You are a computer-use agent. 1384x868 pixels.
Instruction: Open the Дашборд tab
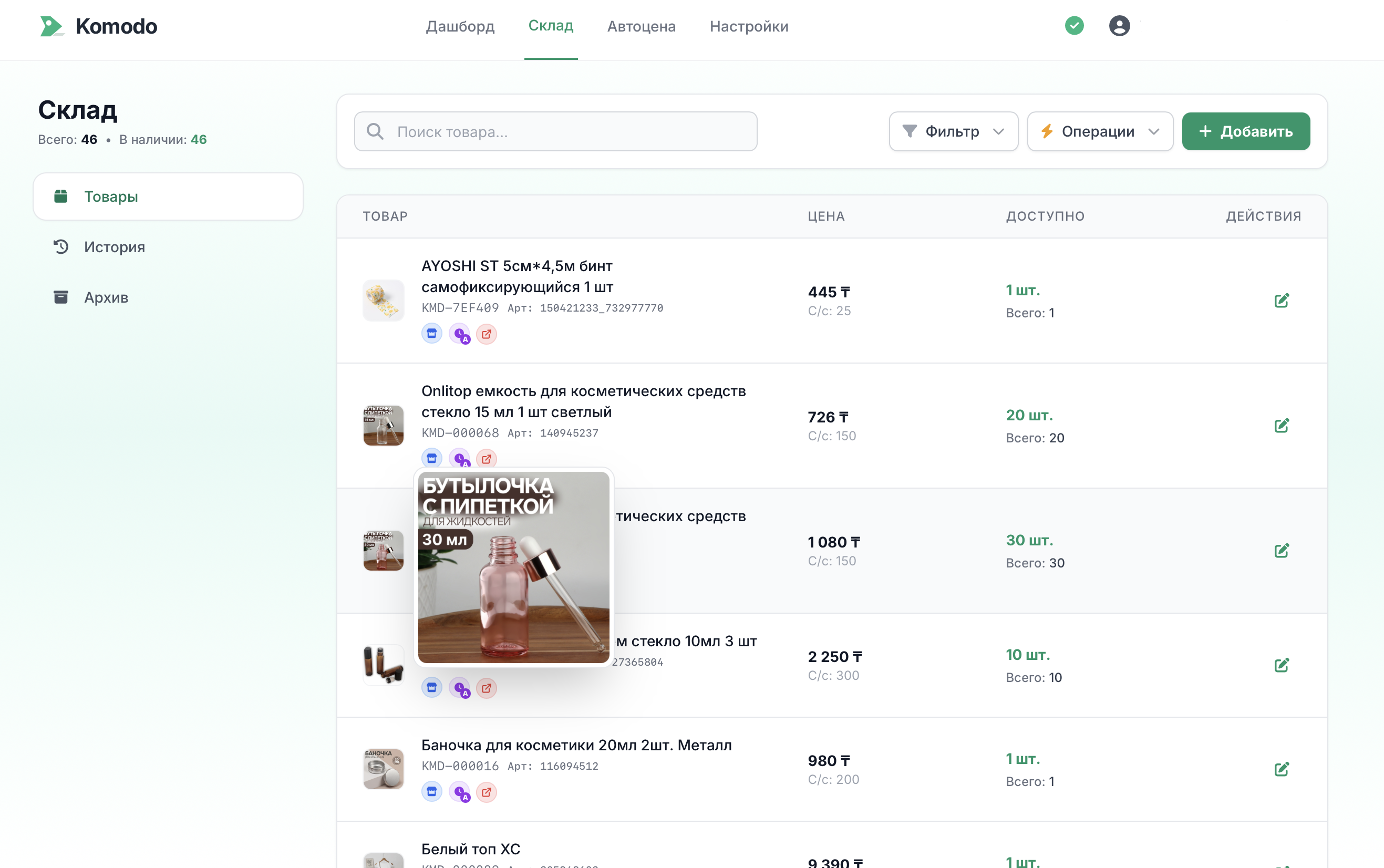click(460, 26)
